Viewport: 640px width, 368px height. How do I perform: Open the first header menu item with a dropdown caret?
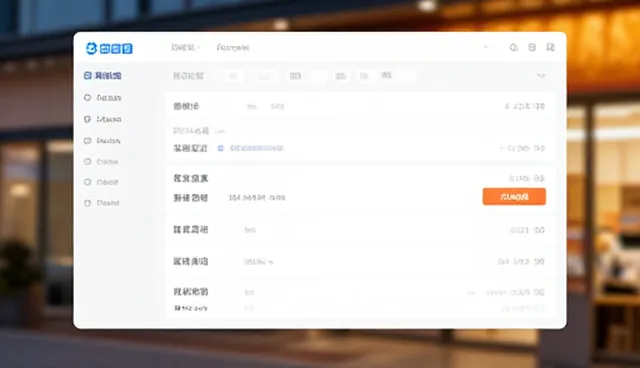(x=185, y=48)
